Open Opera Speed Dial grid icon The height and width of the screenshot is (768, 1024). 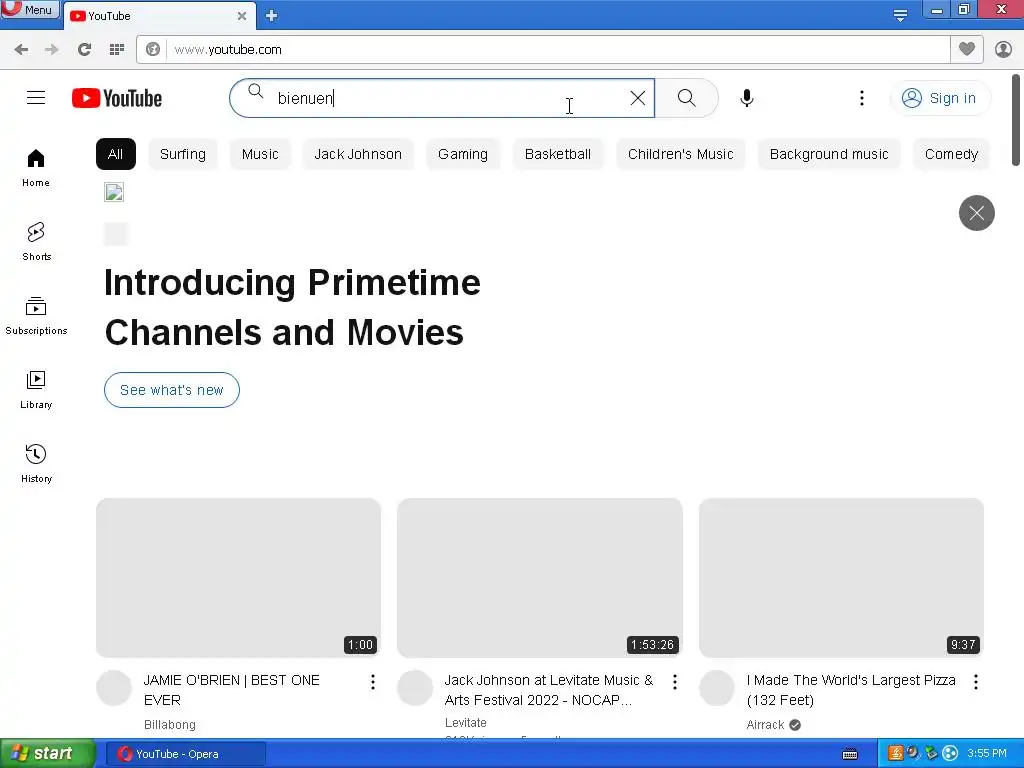[117, 50]
